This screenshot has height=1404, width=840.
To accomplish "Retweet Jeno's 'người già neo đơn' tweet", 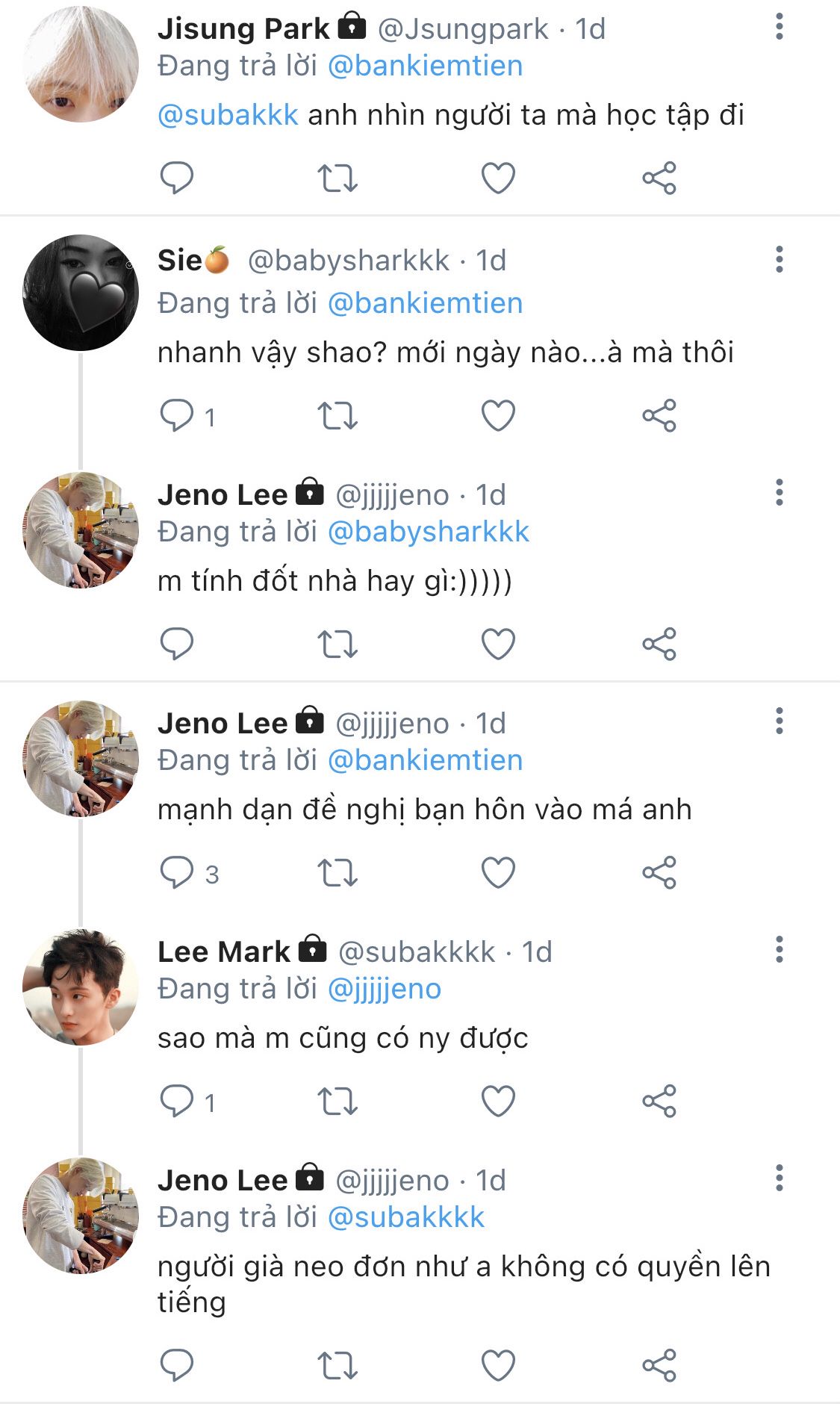I will tap(337, 1366).
